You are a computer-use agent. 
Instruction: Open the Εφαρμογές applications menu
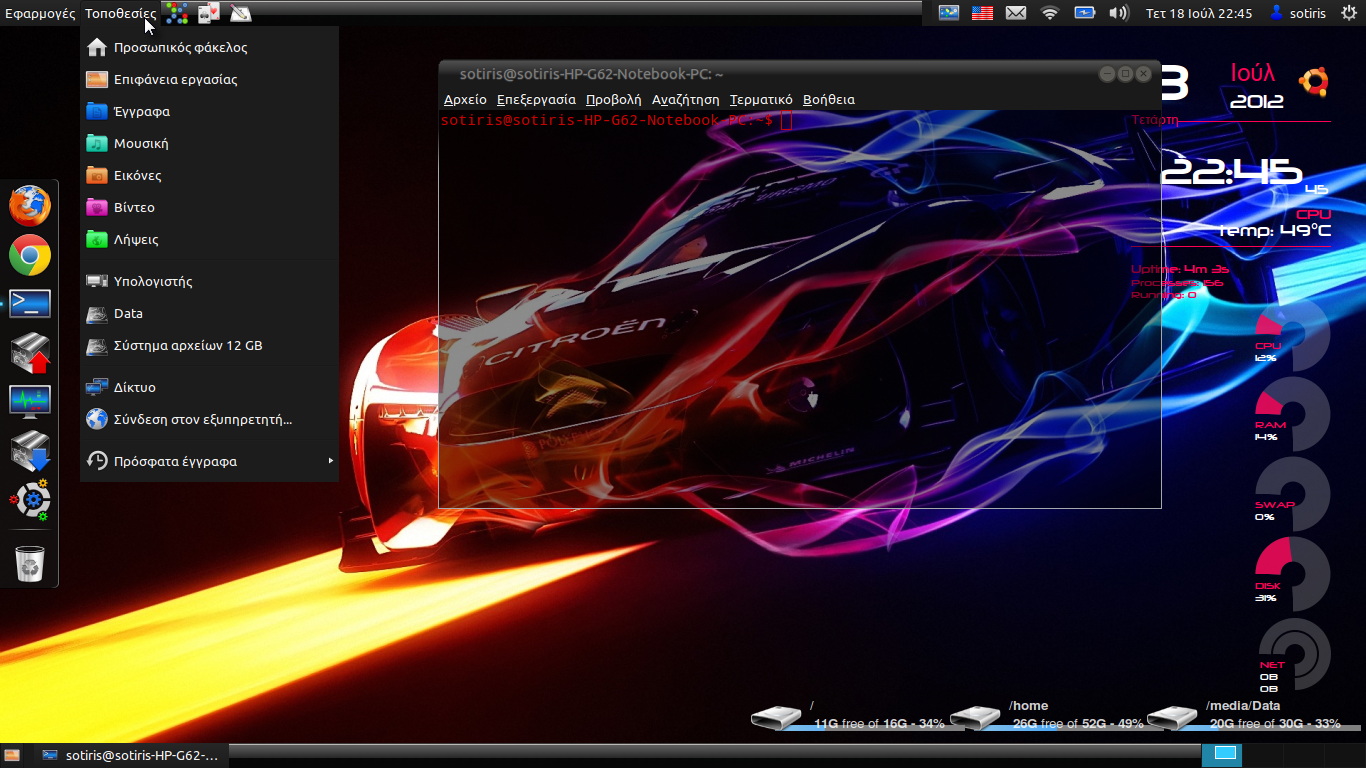pos(40,13)
